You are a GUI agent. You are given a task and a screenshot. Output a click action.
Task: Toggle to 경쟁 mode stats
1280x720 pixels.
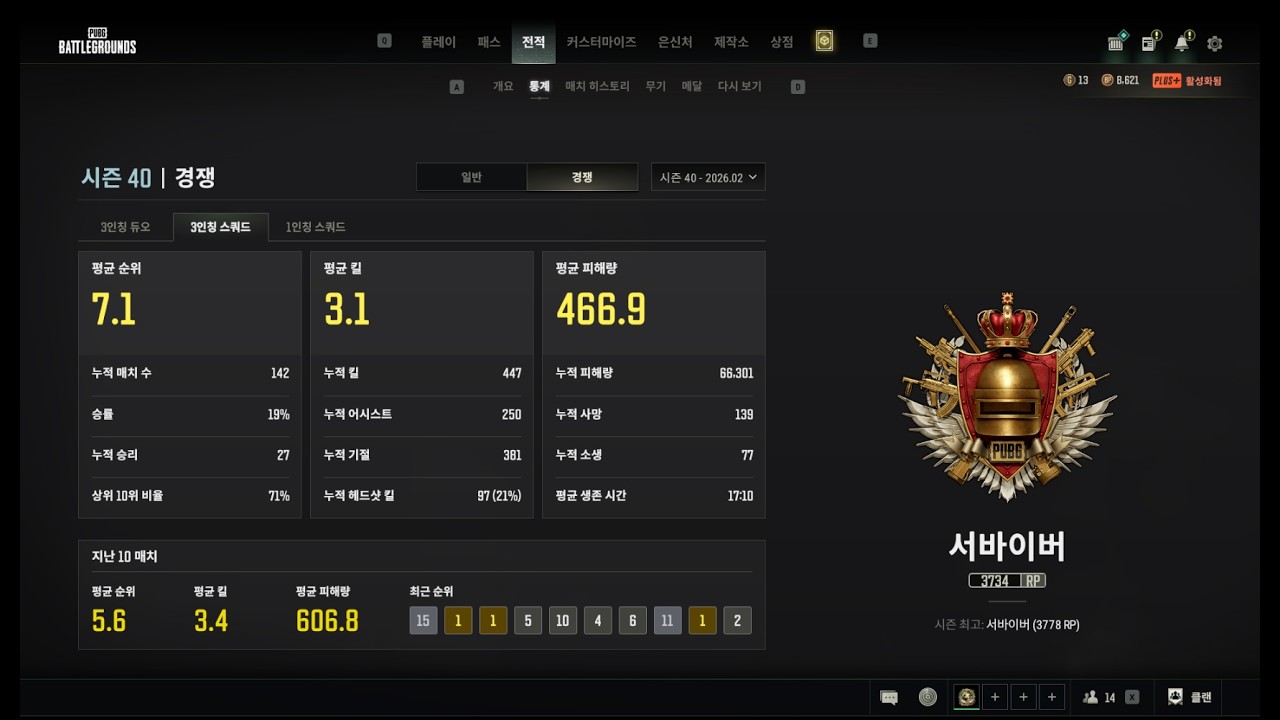click(582, 177)
